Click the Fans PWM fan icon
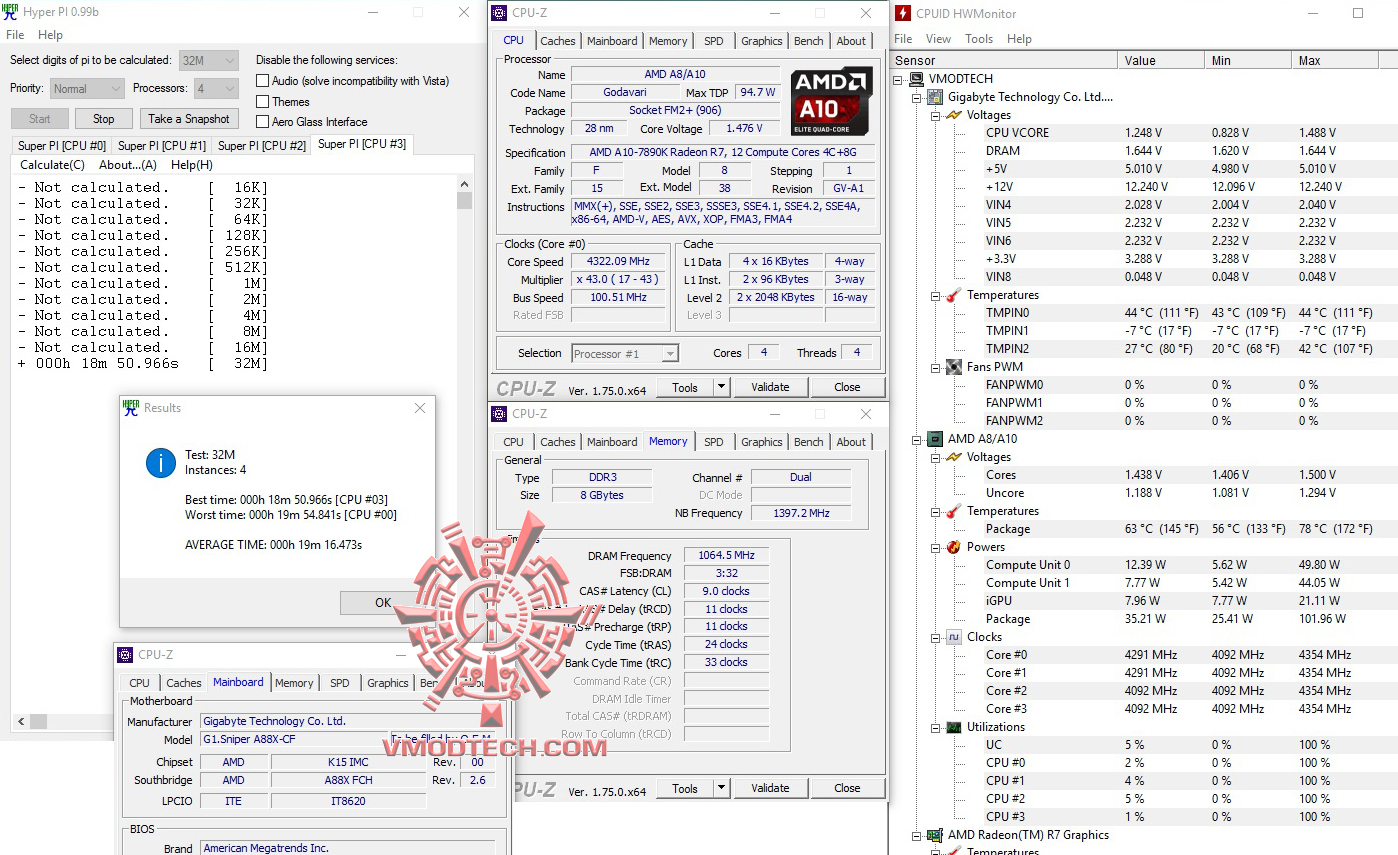The height and width of the screenshot is (855, 1398). pyautogui.click(x=954, y=367)
